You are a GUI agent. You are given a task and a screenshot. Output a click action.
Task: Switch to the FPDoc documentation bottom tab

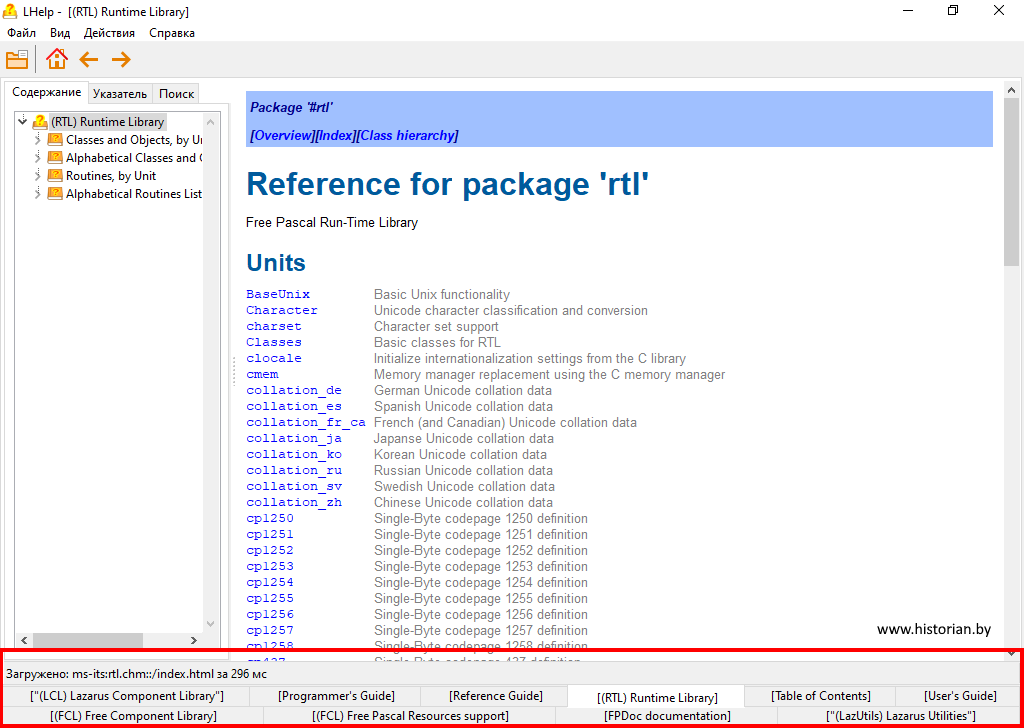tap(667, 716)
